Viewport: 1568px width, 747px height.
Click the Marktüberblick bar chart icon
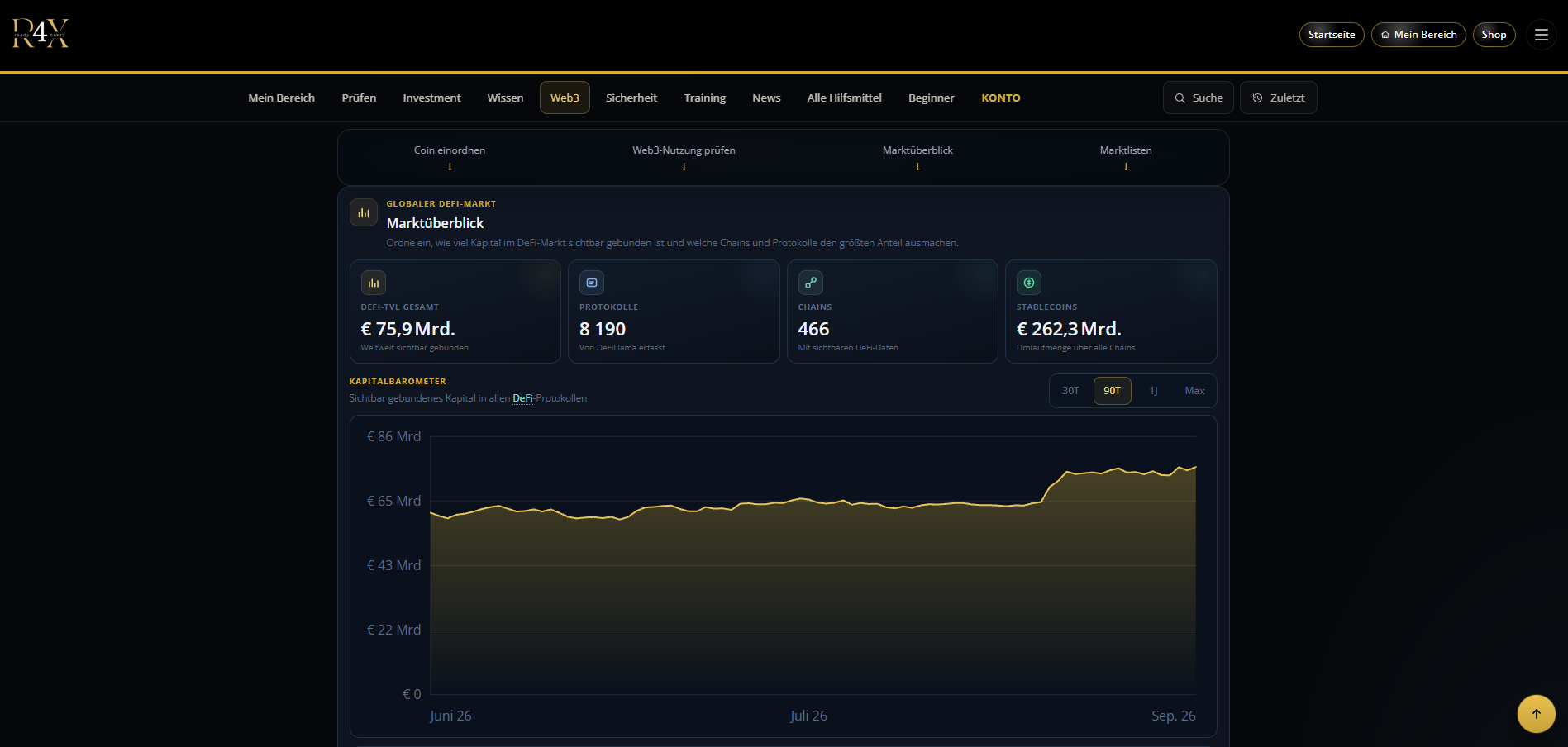[x=364, y=212]
